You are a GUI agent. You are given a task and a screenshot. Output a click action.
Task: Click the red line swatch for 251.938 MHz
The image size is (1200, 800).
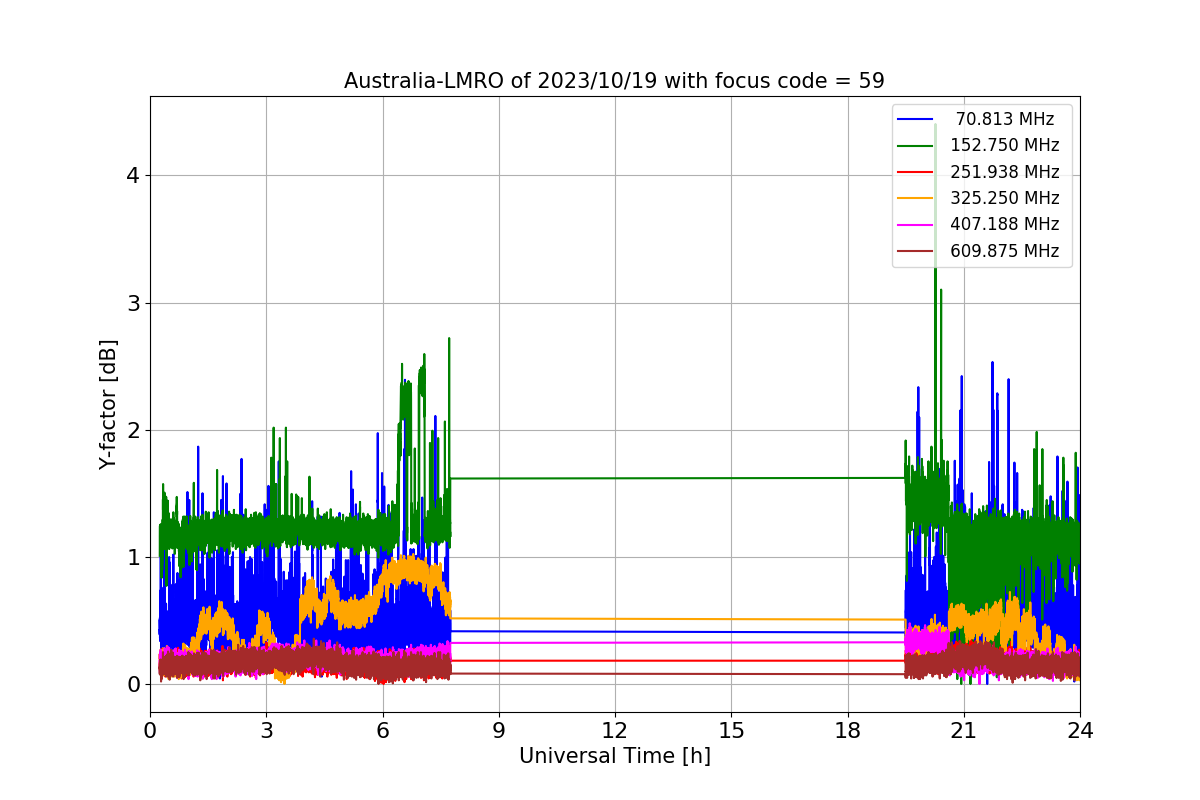(915, 172)
